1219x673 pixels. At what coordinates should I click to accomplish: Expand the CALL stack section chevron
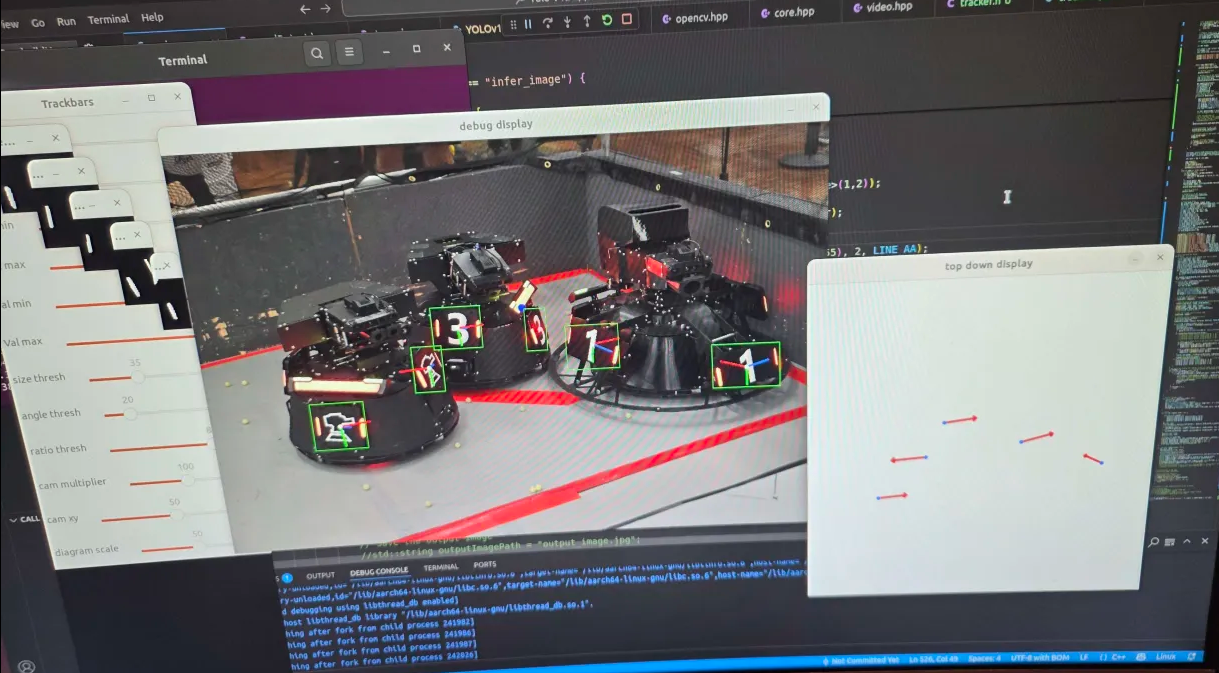coord(13,520)
